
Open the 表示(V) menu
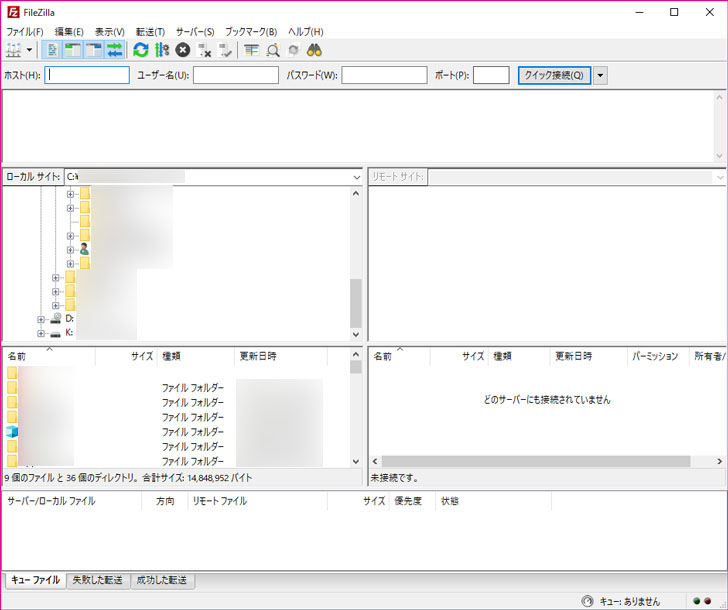point(110,32)
